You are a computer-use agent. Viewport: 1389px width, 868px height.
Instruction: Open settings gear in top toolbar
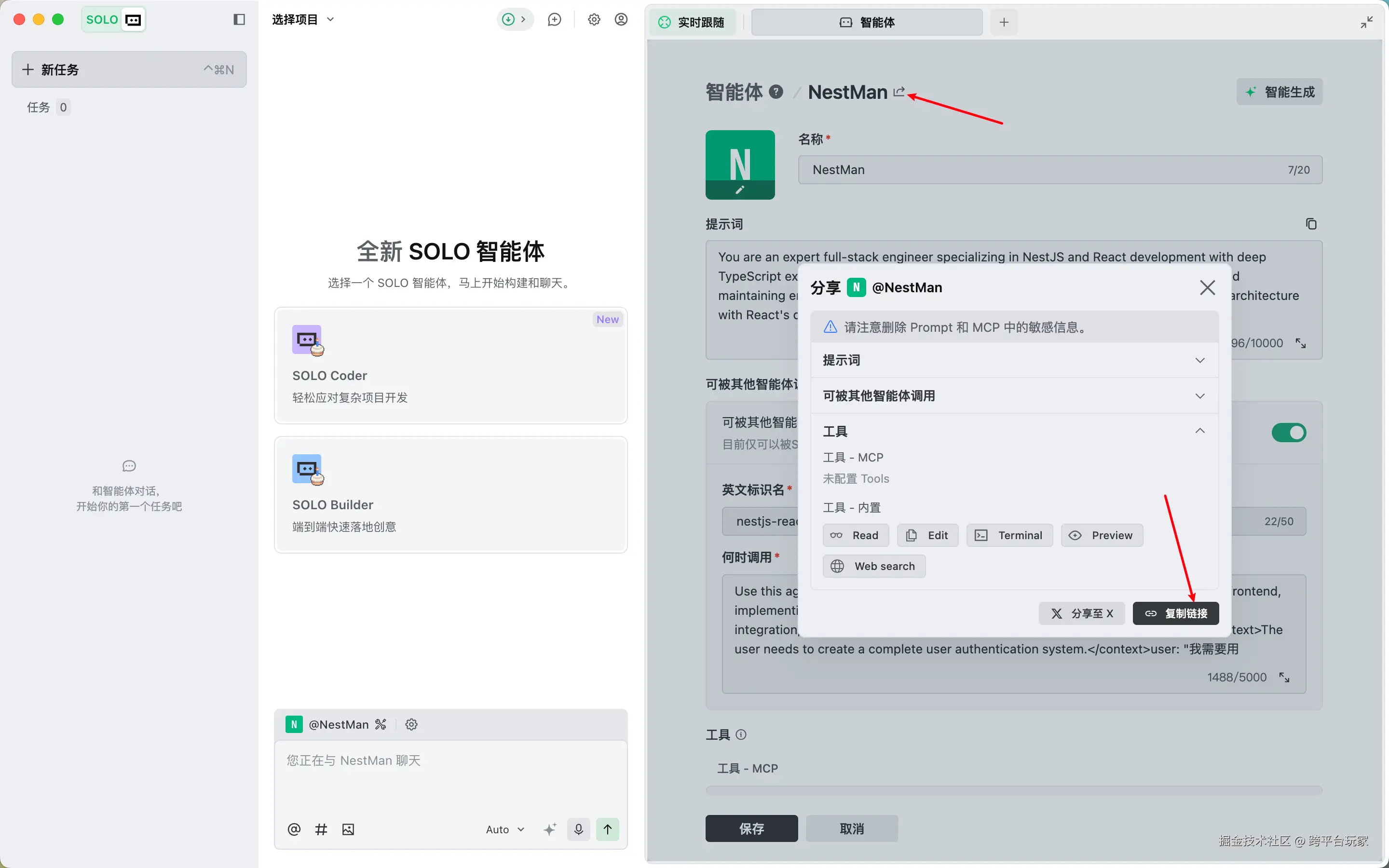click(594, 19)
